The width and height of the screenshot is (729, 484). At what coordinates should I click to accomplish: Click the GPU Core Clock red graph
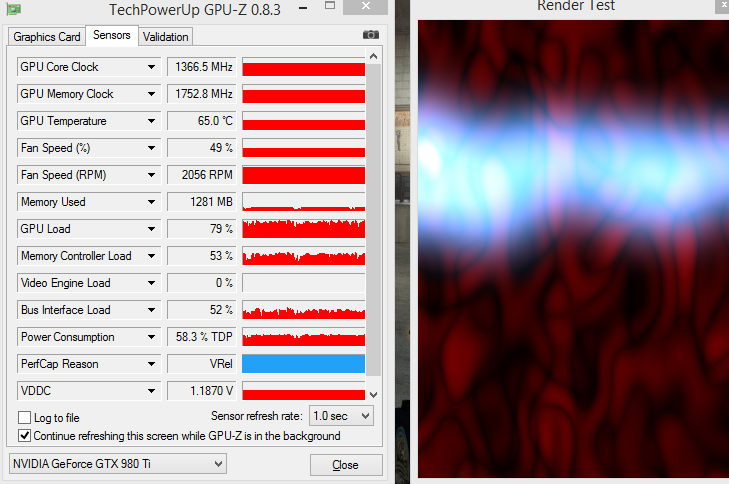click(304, 67)
